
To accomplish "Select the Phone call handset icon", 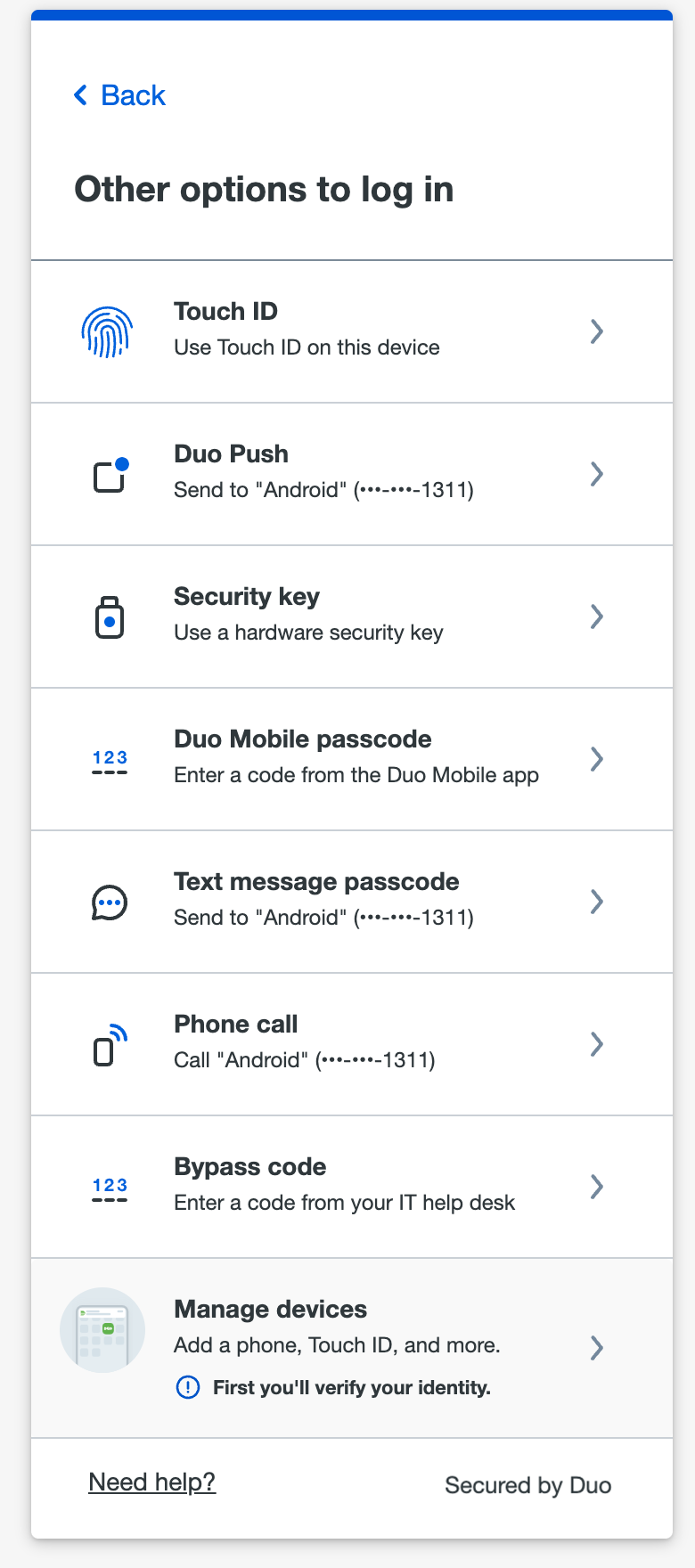I will [x=110, y=1043].
